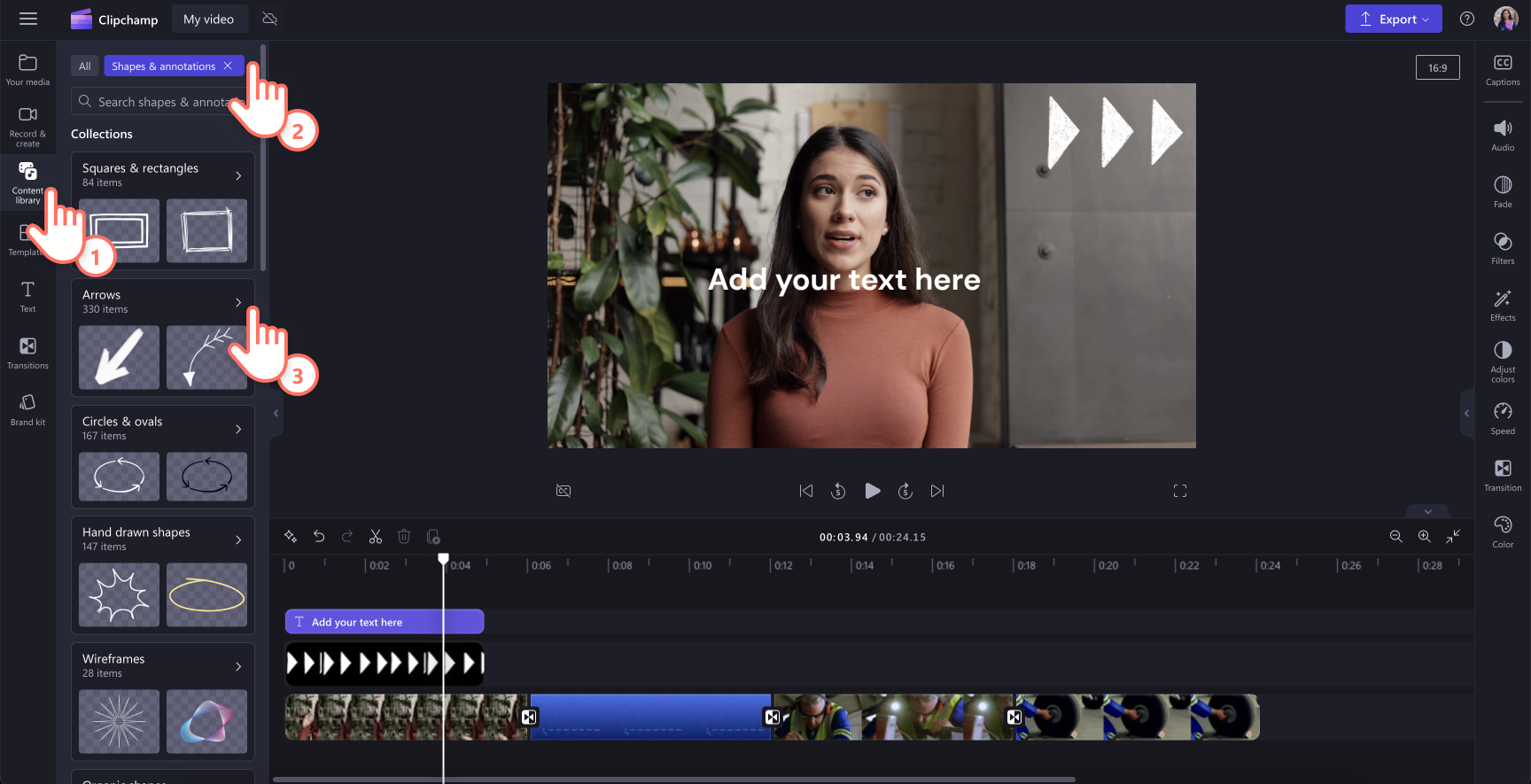
Task: Open the help question mark icon
Action: (x=1467, y=19)
